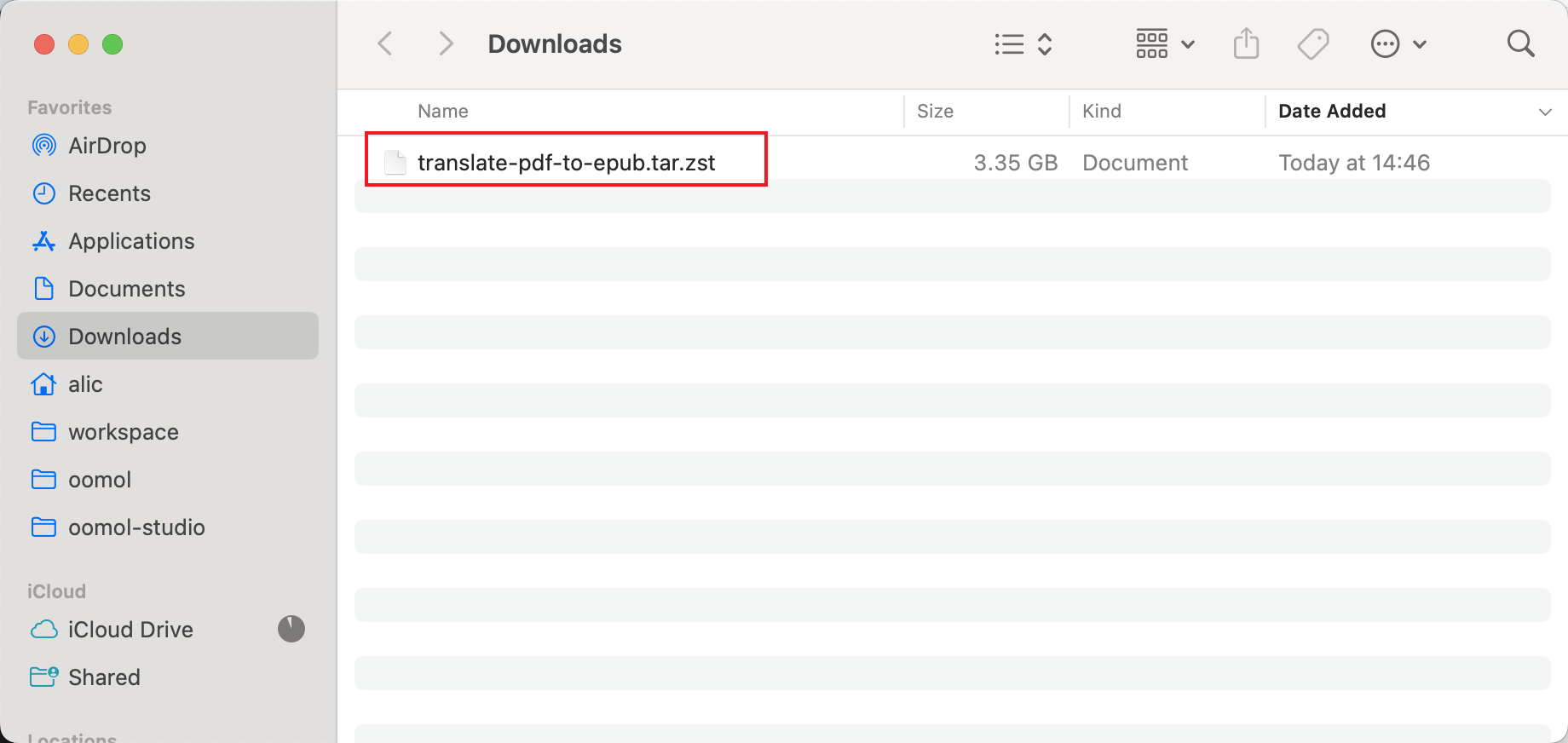Sort files by the Name column
This screenshot has width=1568, height=743.
pyautogui.click(x=443, y=112)
